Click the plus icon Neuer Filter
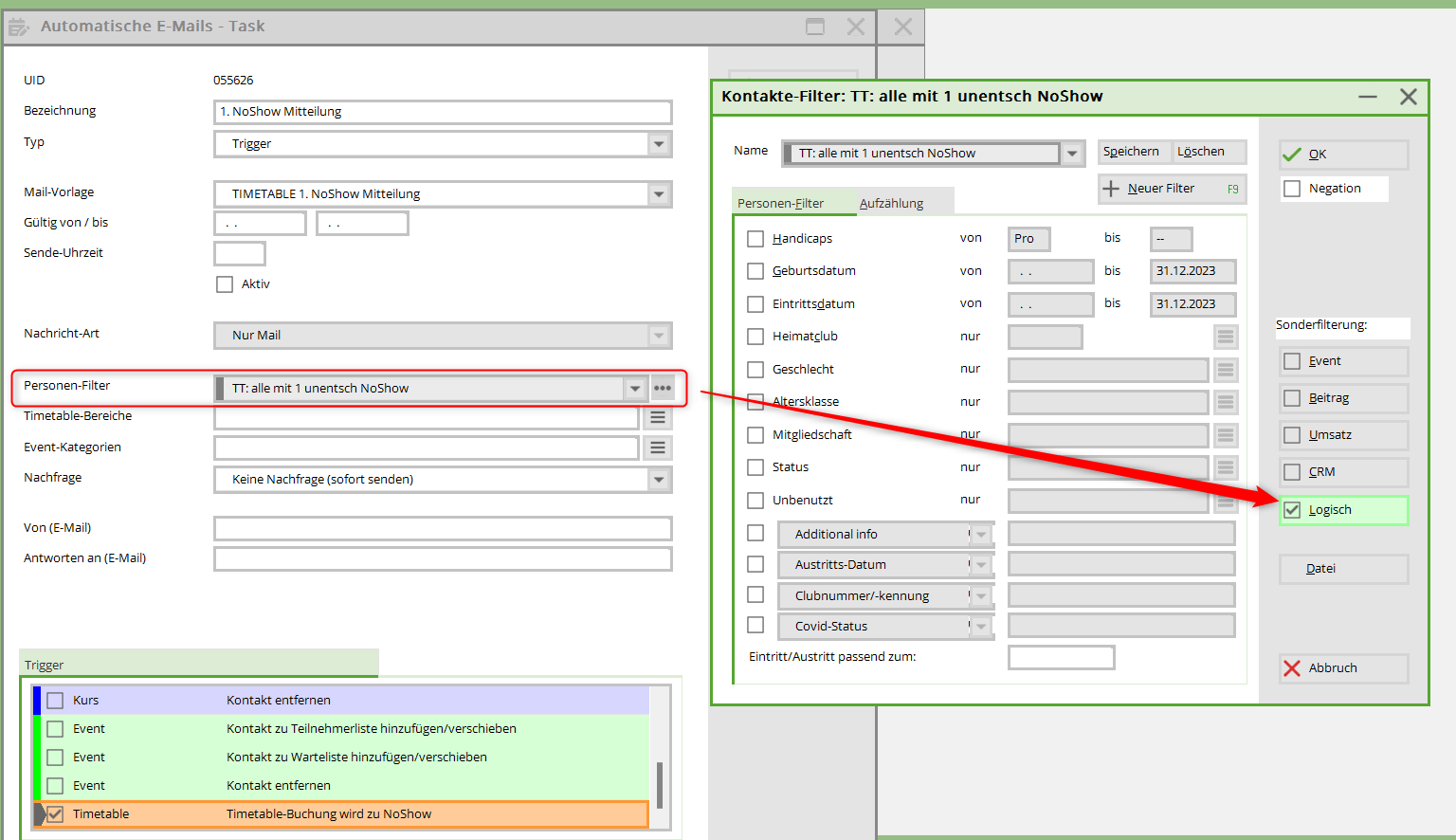Viewport: 1456px width, 840px height. click(x=1111, y=189)
